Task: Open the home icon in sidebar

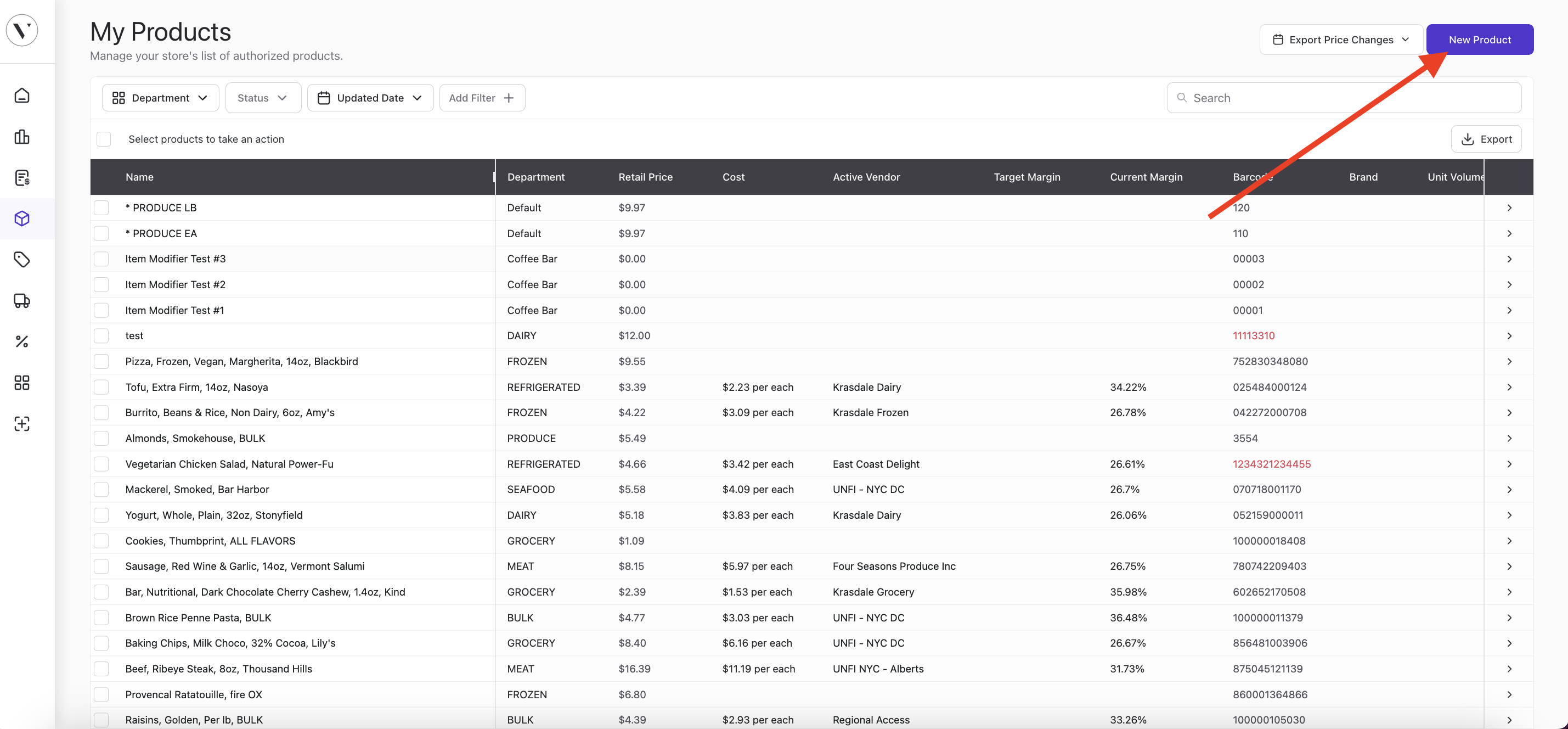Action: tap(22, 96)
